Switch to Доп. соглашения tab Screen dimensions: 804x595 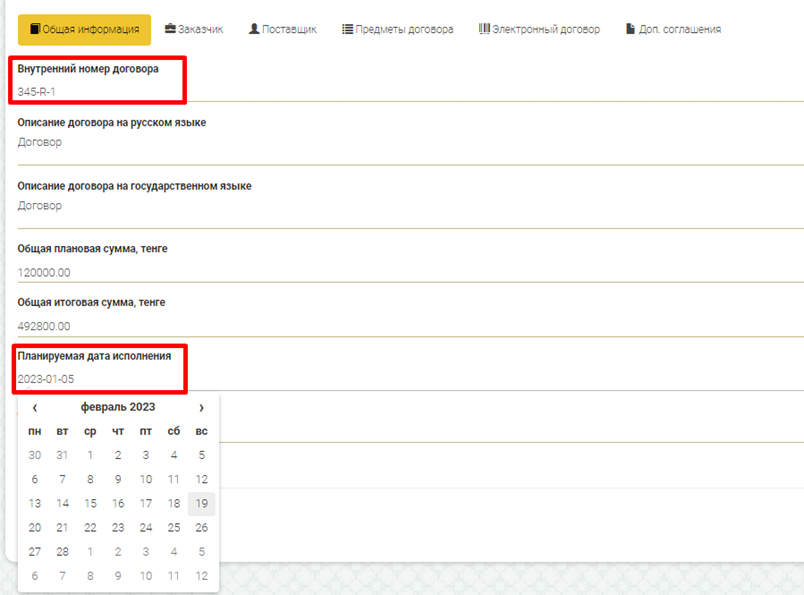(673, 30)
